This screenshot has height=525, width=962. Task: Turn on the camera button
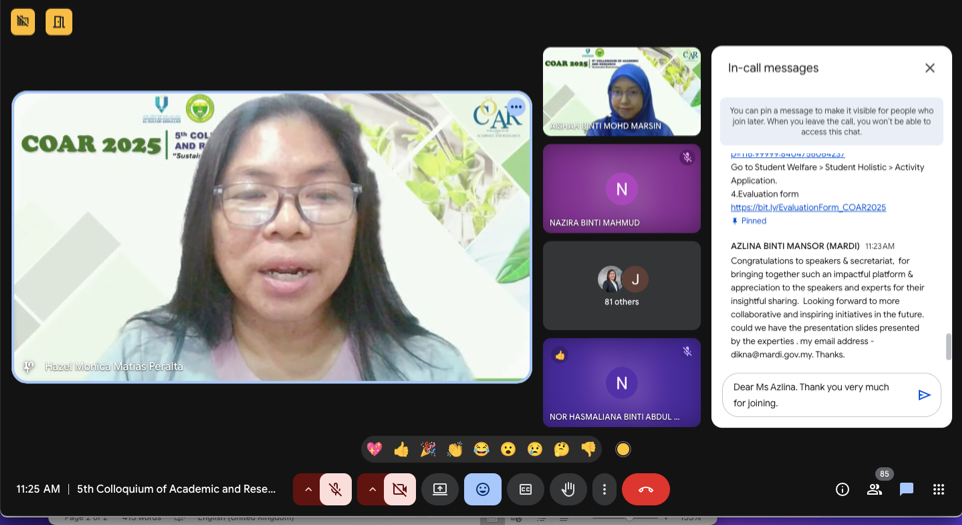[x=399, y=489]
